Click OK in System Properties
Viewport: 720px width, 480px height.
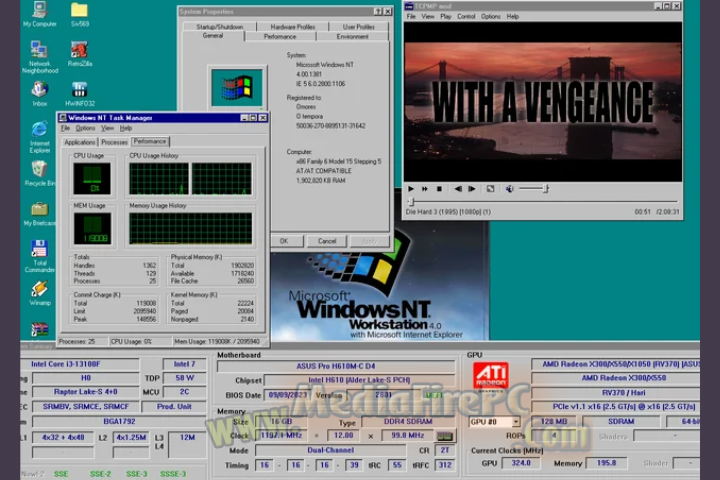(284, 241)
